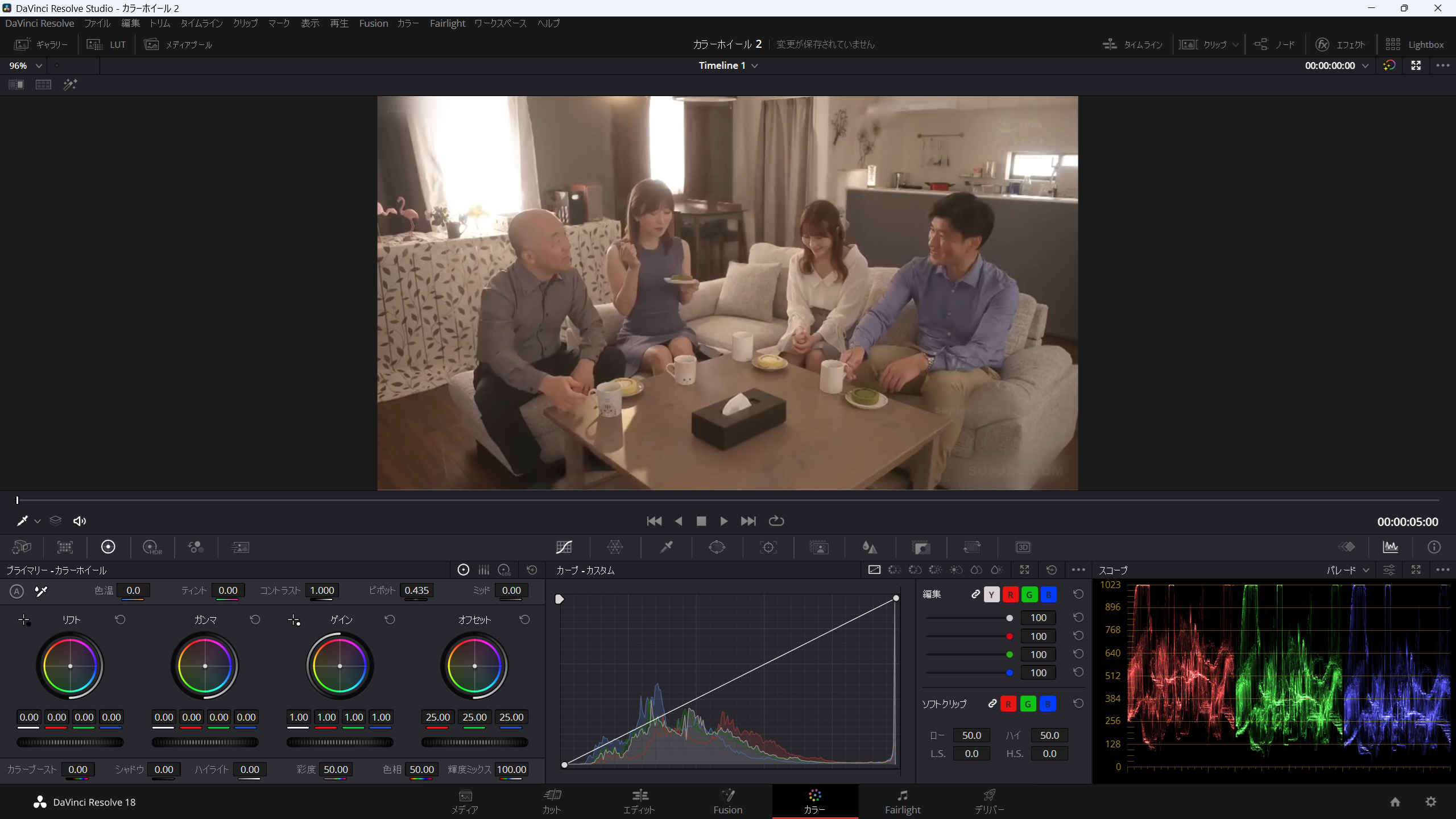
Task: Toggle curve channel link icon
Action: pyautogui.click(x=975, y=594)
